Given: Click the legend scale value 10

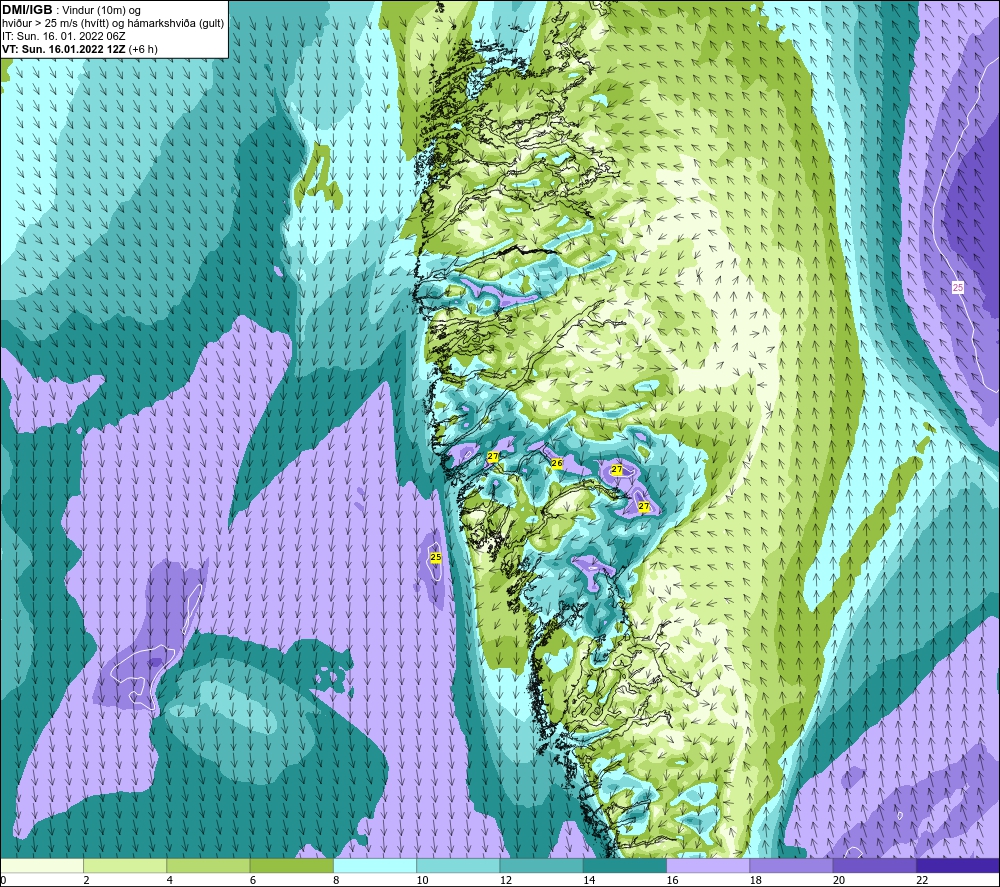Looking at the screenshot, I should pyautogui.click(x=422, y=881).
